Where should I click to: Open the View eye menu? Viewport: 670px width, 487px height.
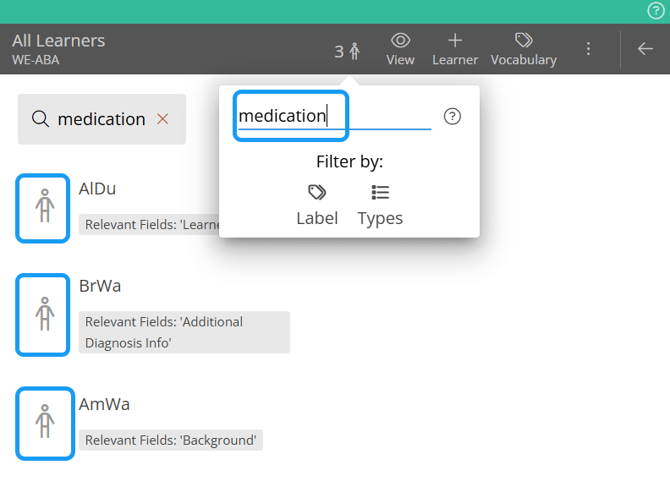(x=400, y=49)
